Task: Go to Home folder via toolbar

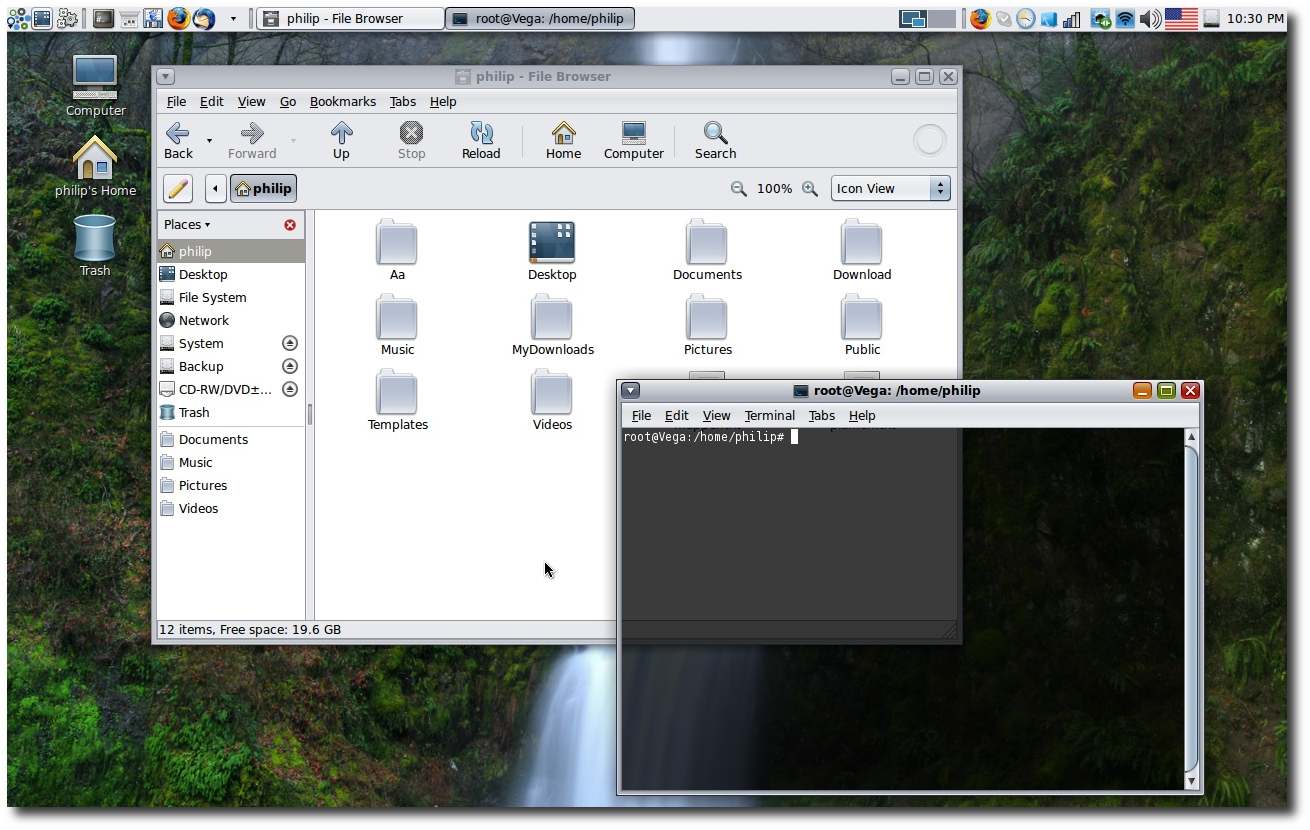Action: (563, 140)
